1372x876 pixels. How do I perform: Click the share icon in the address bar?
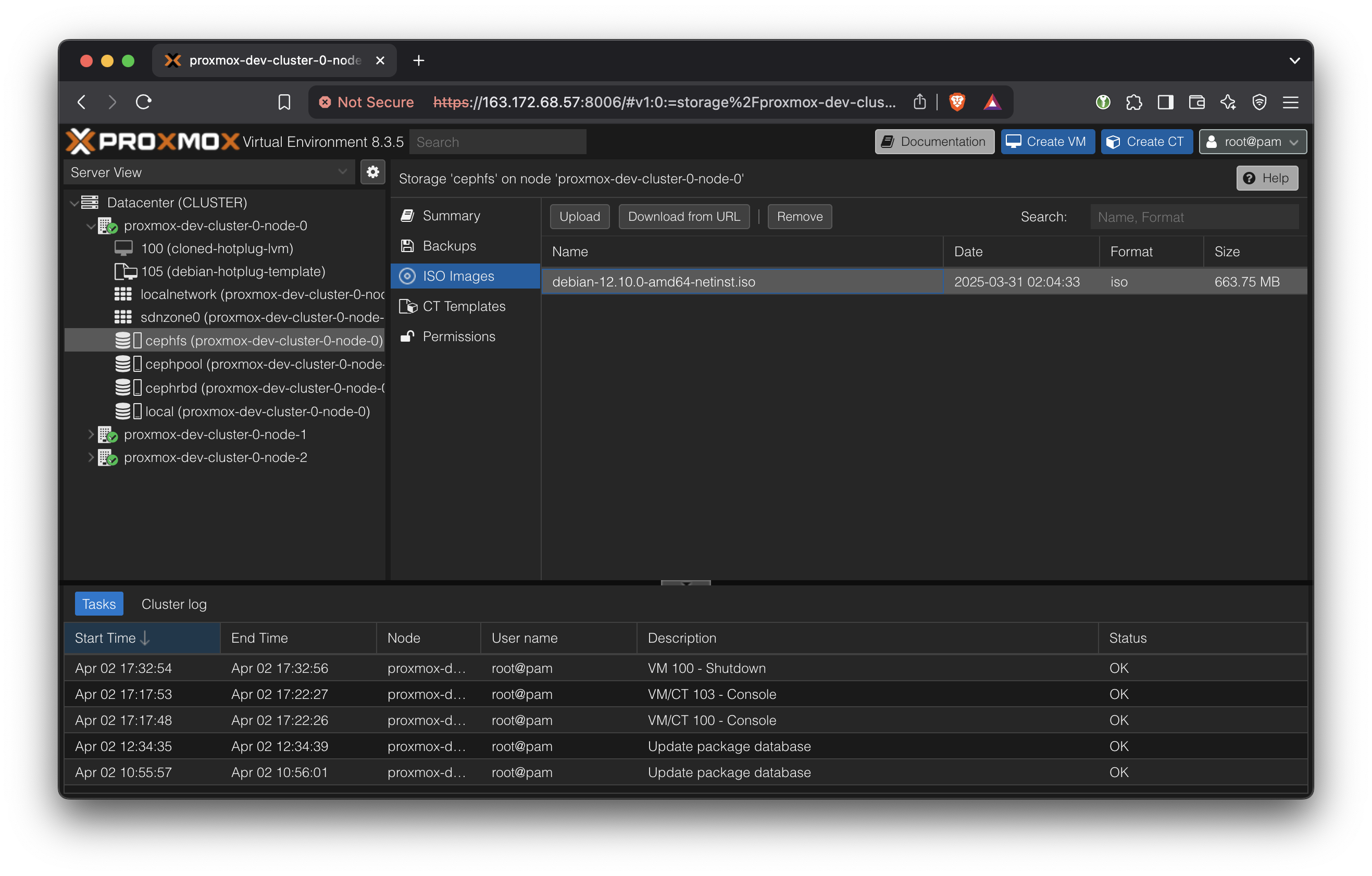coord(919,102)
